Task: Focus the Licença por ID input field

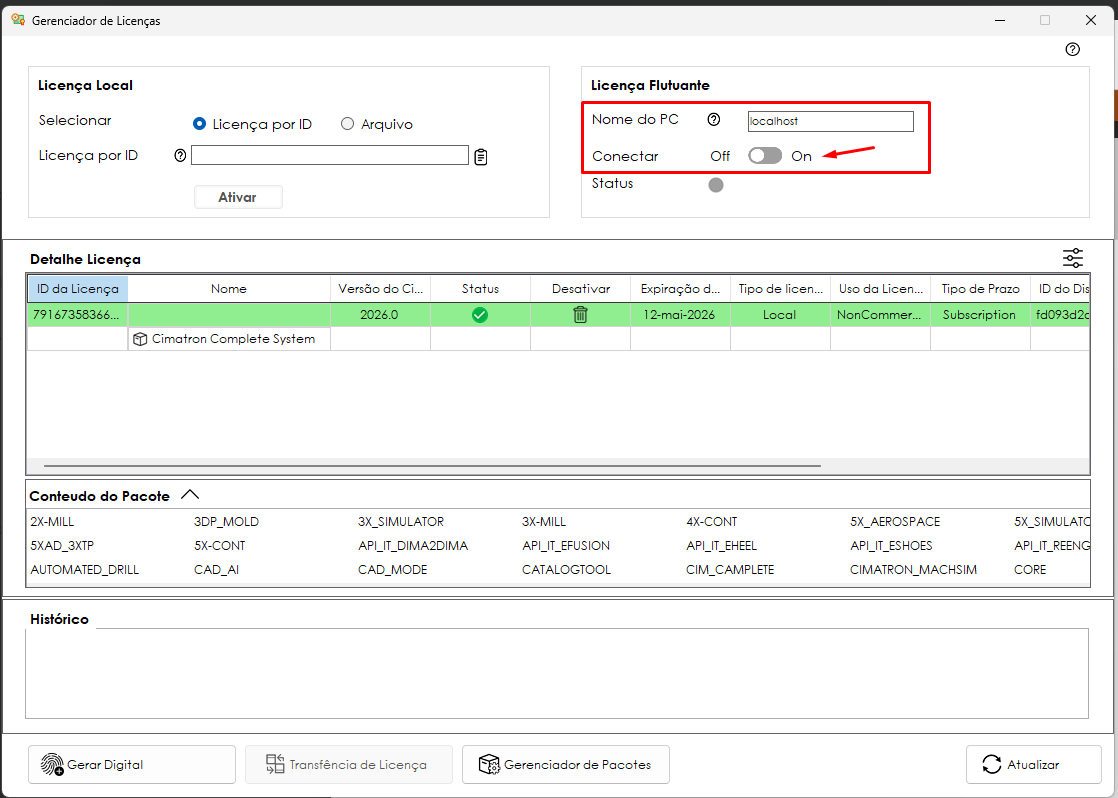Action: pos(329,155)
